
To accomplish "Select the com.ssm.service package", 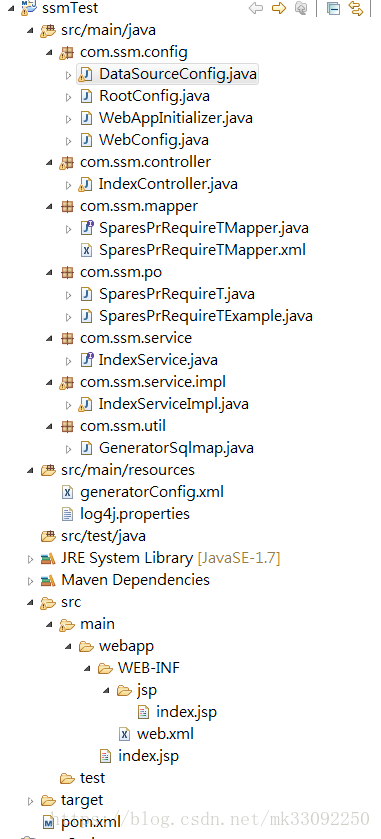I will 136,338.
